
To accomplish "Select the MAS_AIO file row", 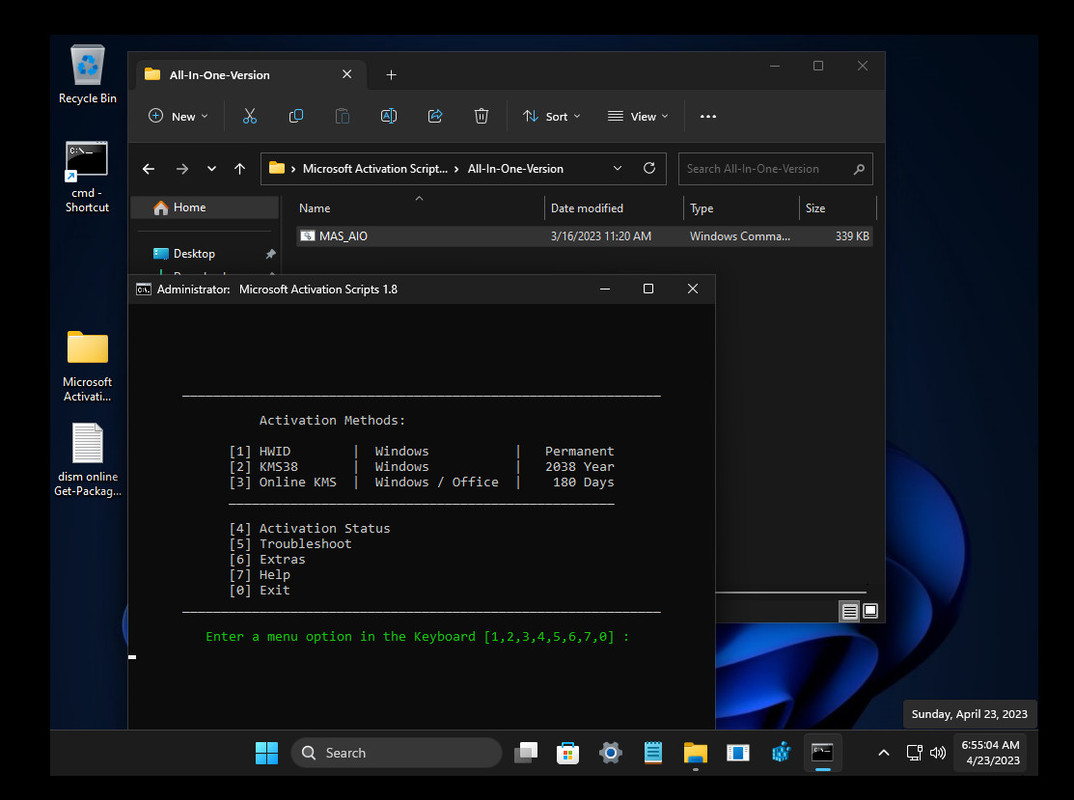I will [x=584, y=236].
